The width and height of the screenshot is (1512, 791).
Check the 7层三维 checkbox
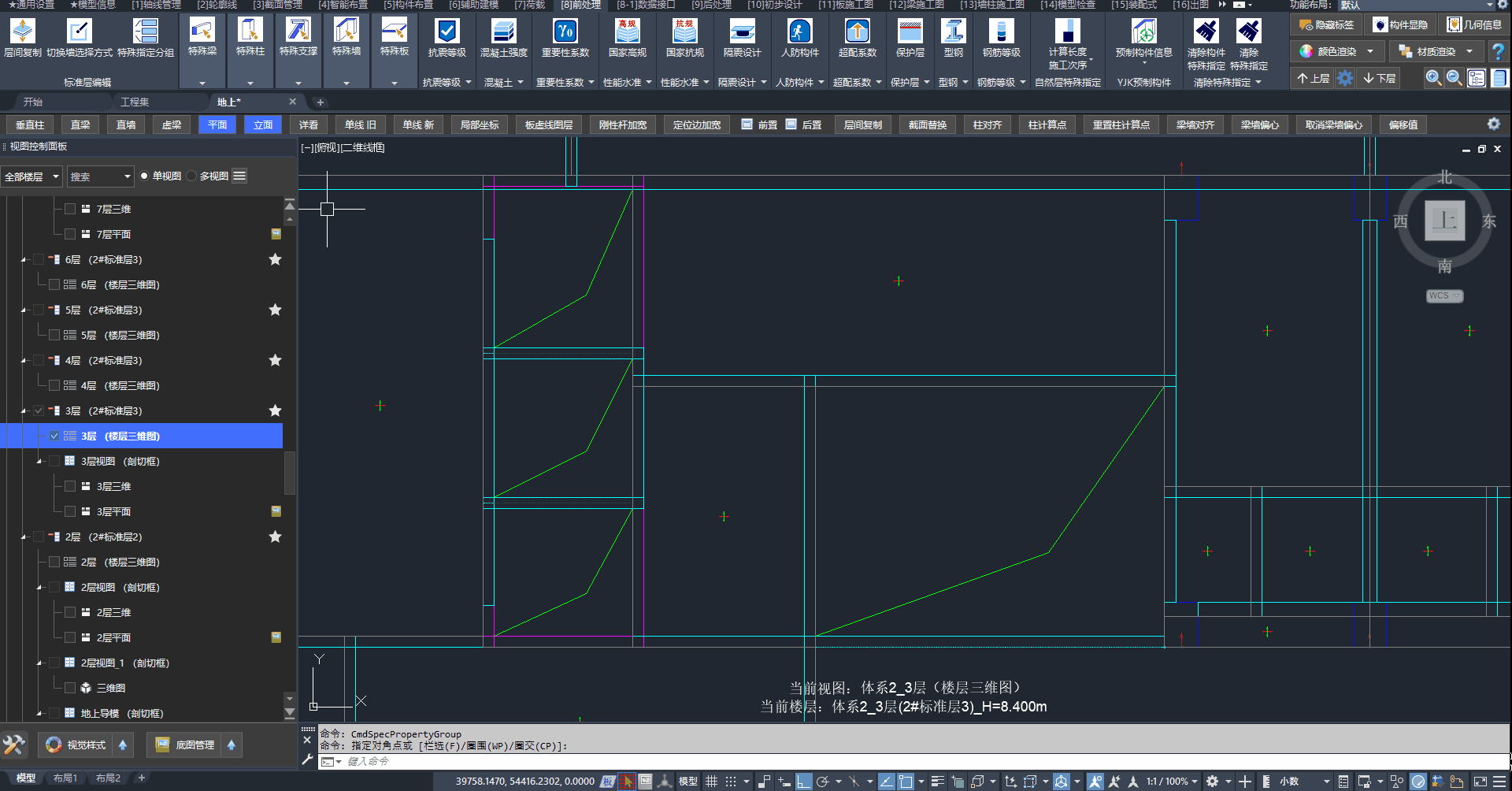pyautogui.click(x=70, y=209)
